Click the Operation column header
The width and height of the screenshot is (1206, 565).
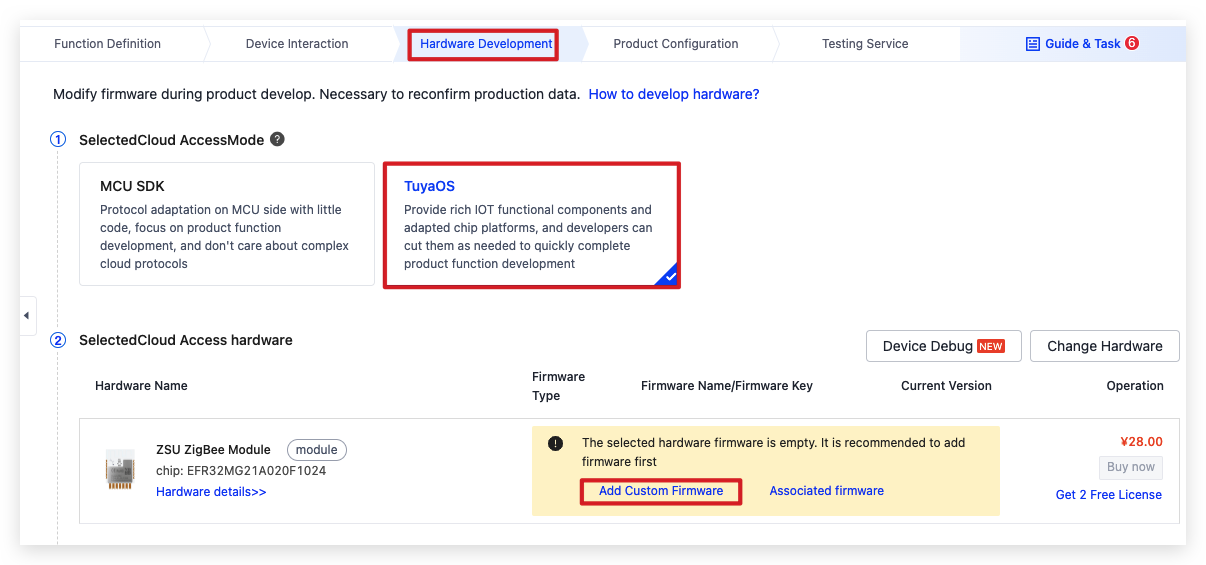click(x=1135, y=386)
